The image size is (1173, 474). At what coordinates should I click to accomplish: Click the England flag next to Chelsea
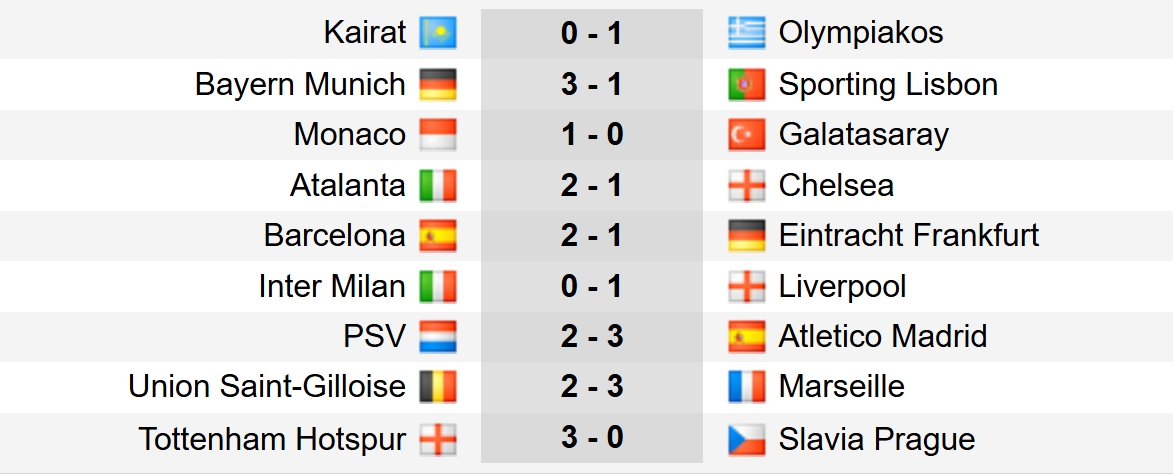pos(747,185)
